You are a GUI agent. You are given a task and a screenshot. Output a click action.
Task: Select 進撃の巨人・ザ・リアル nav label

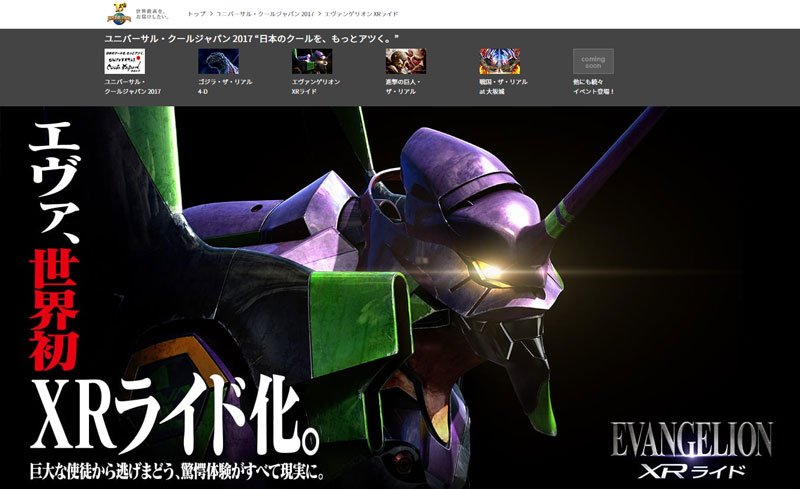(x=403, y=87)
